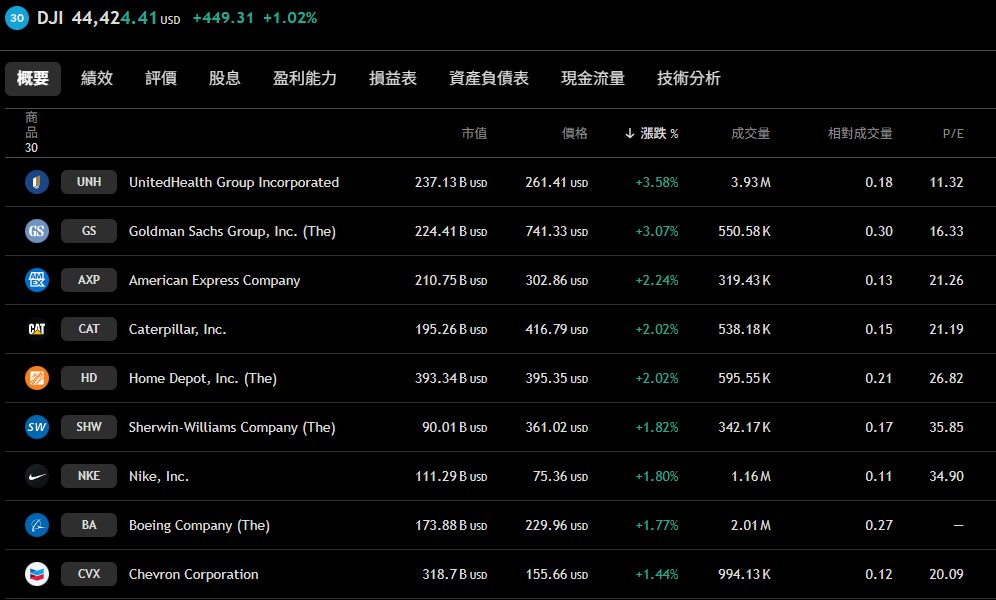Click the Nike, Inc. company name
Screen dimensions: 996x600
tap(158, 476)
